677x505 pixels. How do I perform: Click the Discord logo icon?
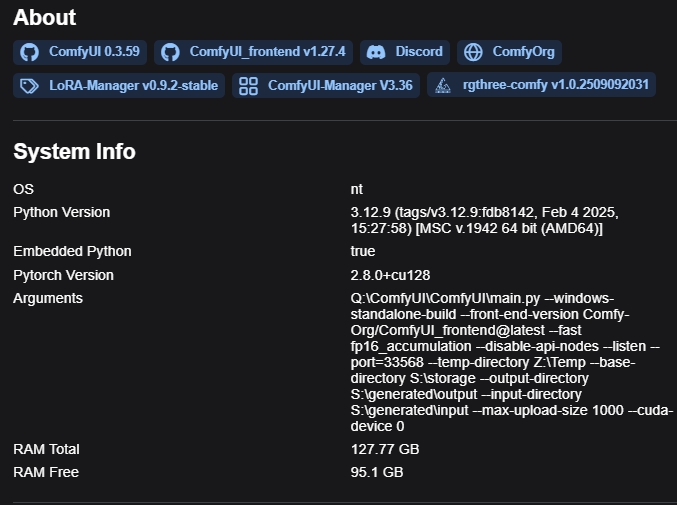click(376, 52)
